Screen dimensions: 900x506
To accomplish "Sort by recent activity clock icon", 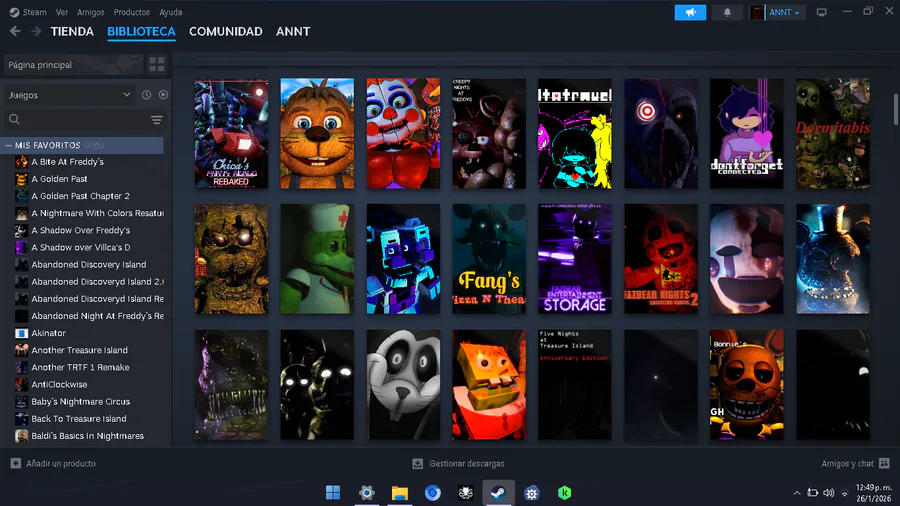I will [x=146, y=95].
